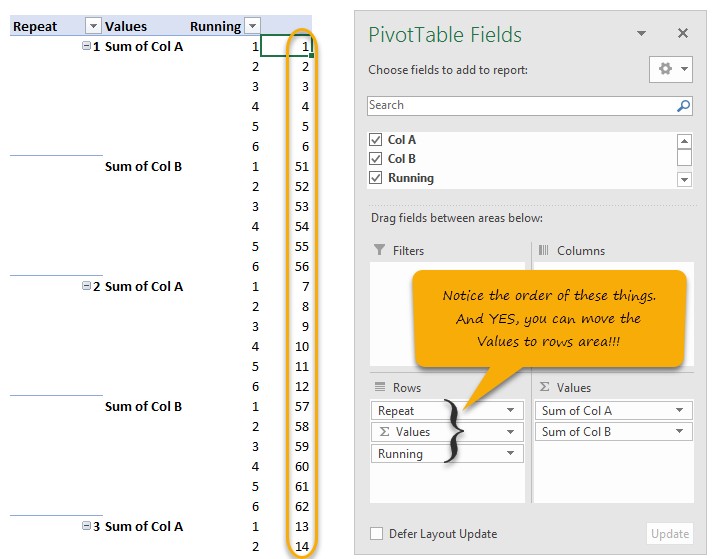Click the search magnifier icon in field search
Image resolution: width=714 pixels, height=559 pixels.
point(684,106)
